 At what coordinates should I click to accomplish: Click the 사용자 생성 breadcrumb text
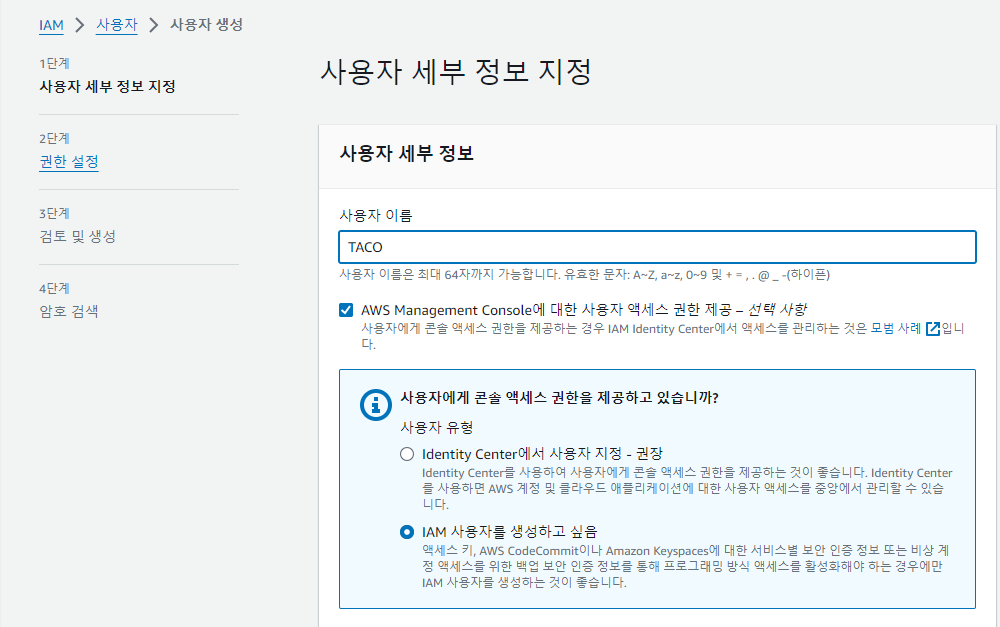[206, 25]
